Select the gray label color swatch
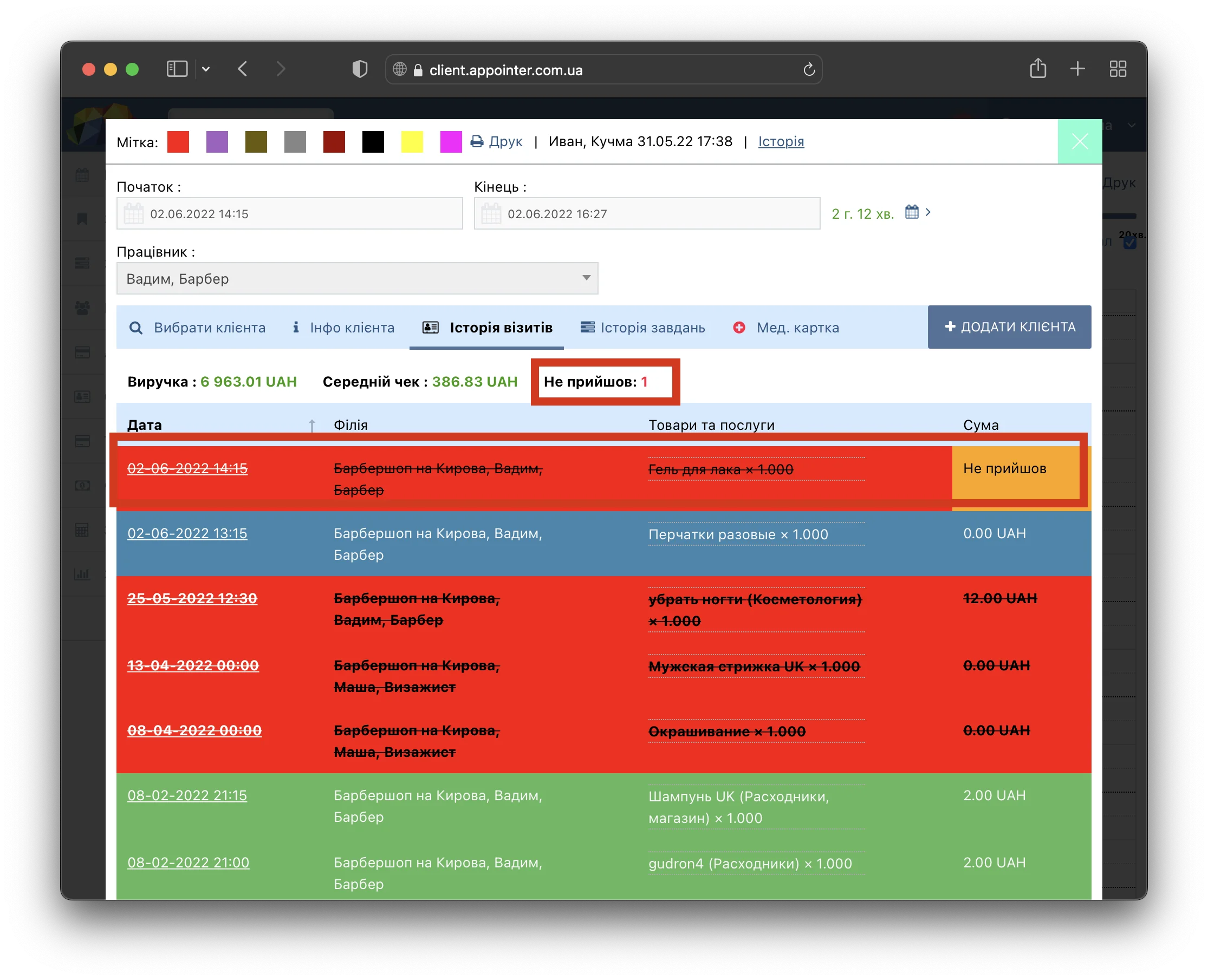 pyautogui.click(x=295, y=142)
